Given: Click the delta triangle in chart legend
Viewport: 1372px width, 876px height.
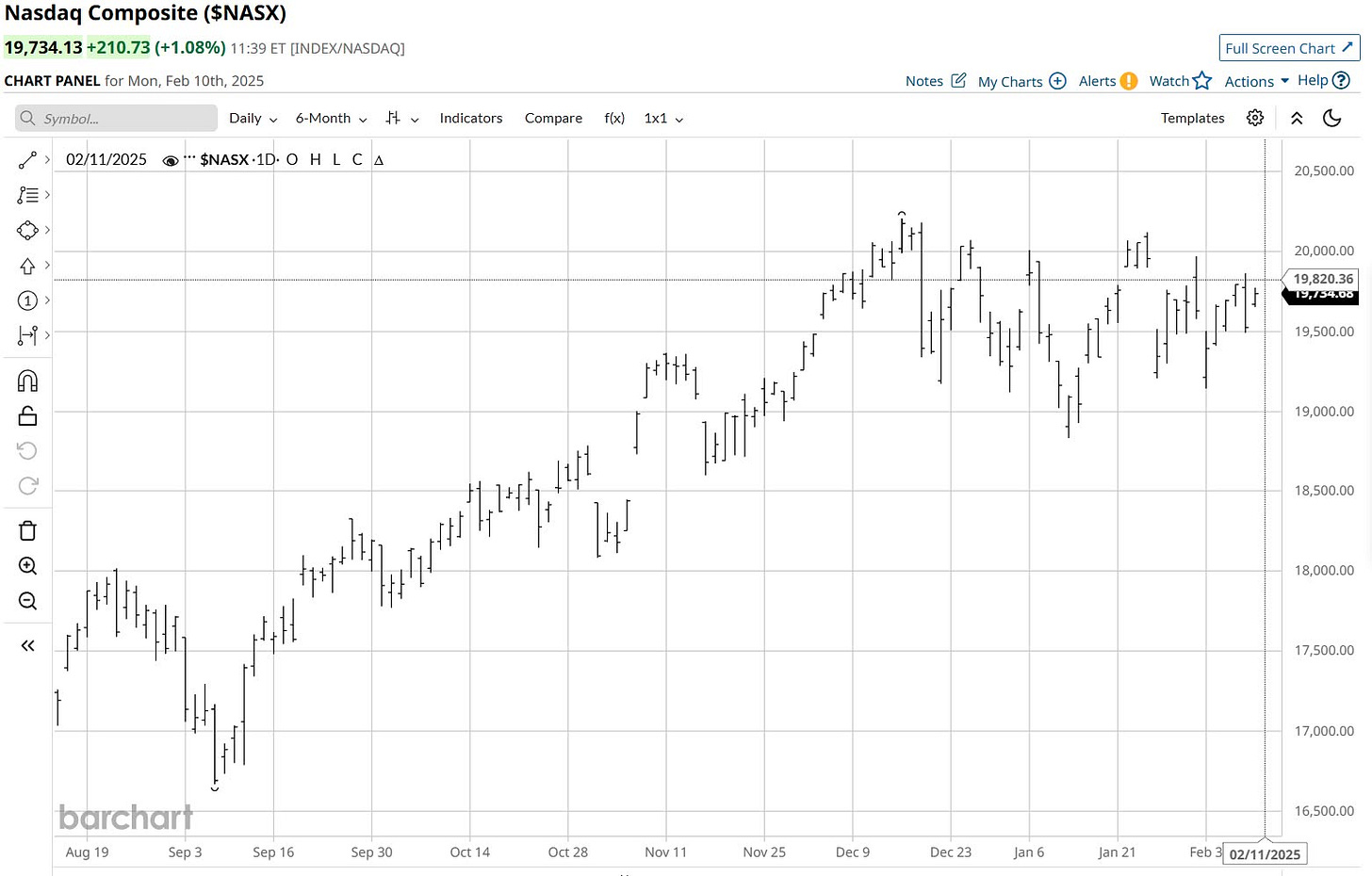Looking at the screenshot, I should click(x=379, y=160).
